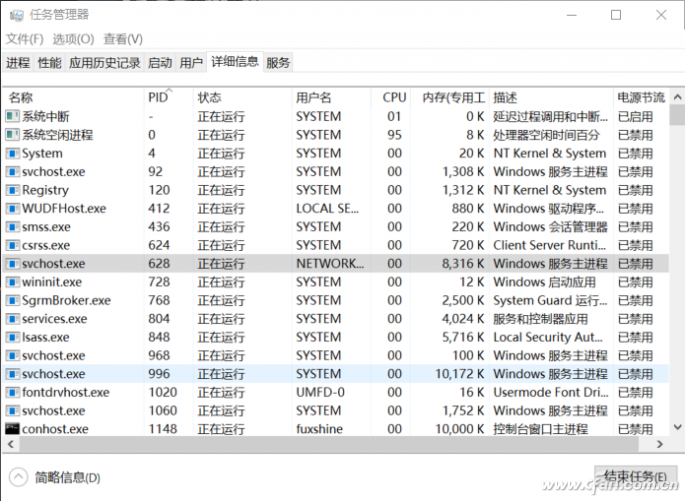This screenshot has height=501, width=685.
Task: Click the csrss.exe process icon
Action: pyautogui.click(x=12, y=245)
